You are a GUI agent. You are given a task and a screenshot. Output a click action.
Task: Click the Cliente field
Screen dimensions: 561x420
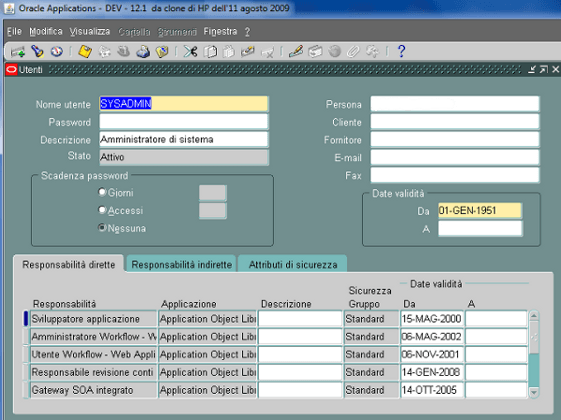click(x=455, y=122)
